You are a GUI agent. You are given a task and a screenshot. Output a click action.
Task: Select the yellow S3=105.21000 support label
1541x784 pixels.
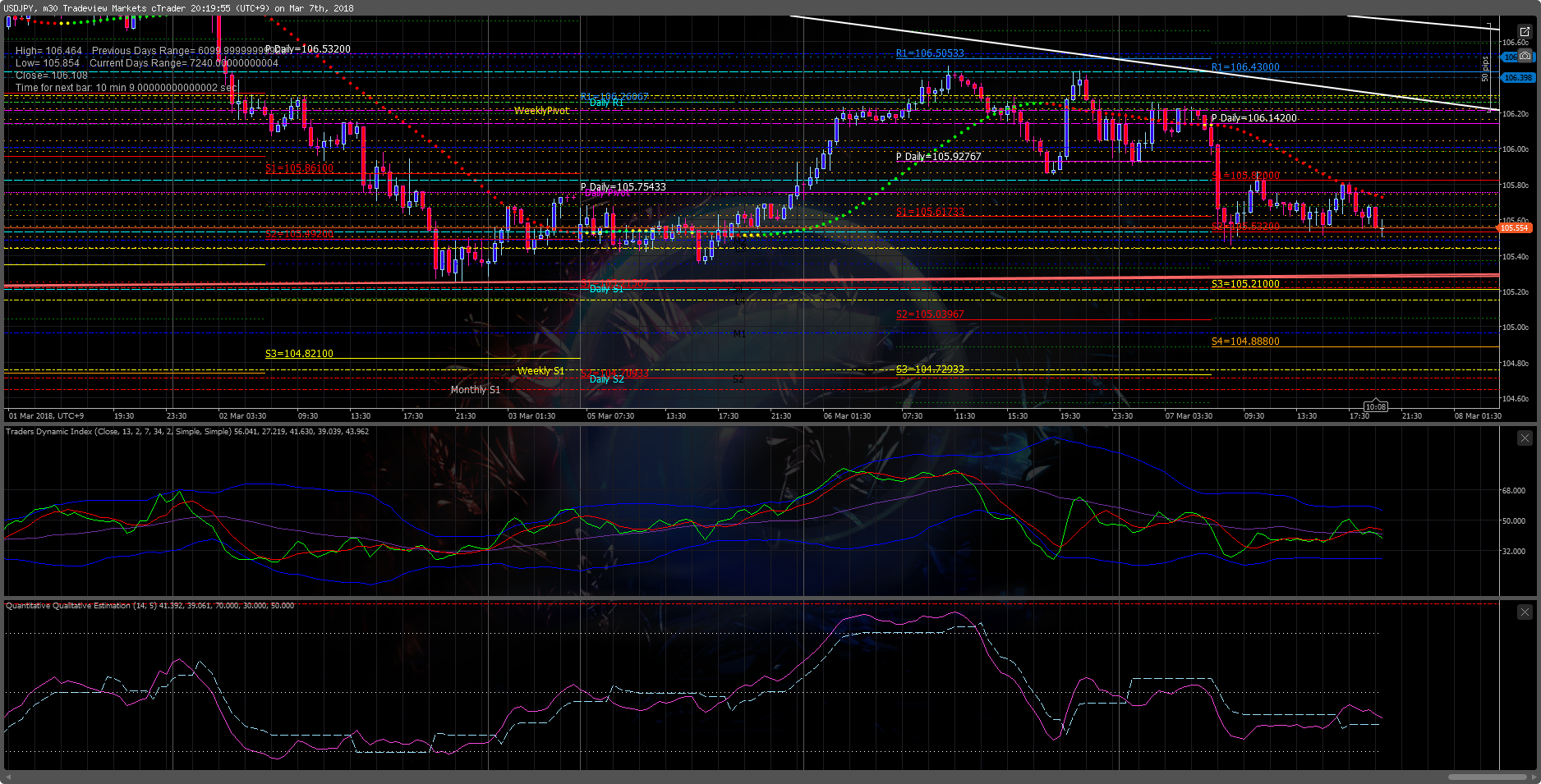(1244, 283)
